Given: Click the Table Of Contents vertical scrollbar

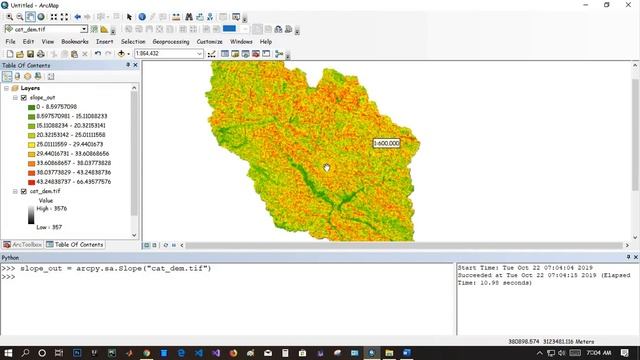Looking at the screenshot, I should click(134, 153).
